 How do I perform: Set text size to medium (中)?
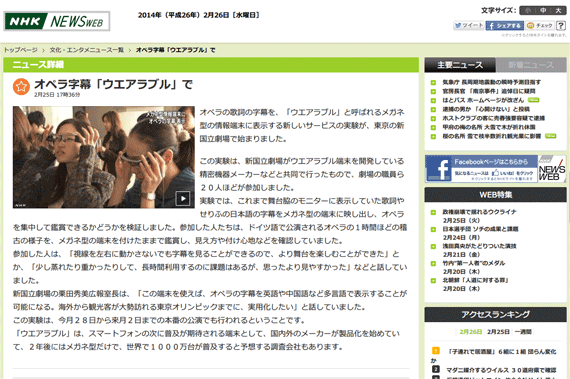(543, 10)
